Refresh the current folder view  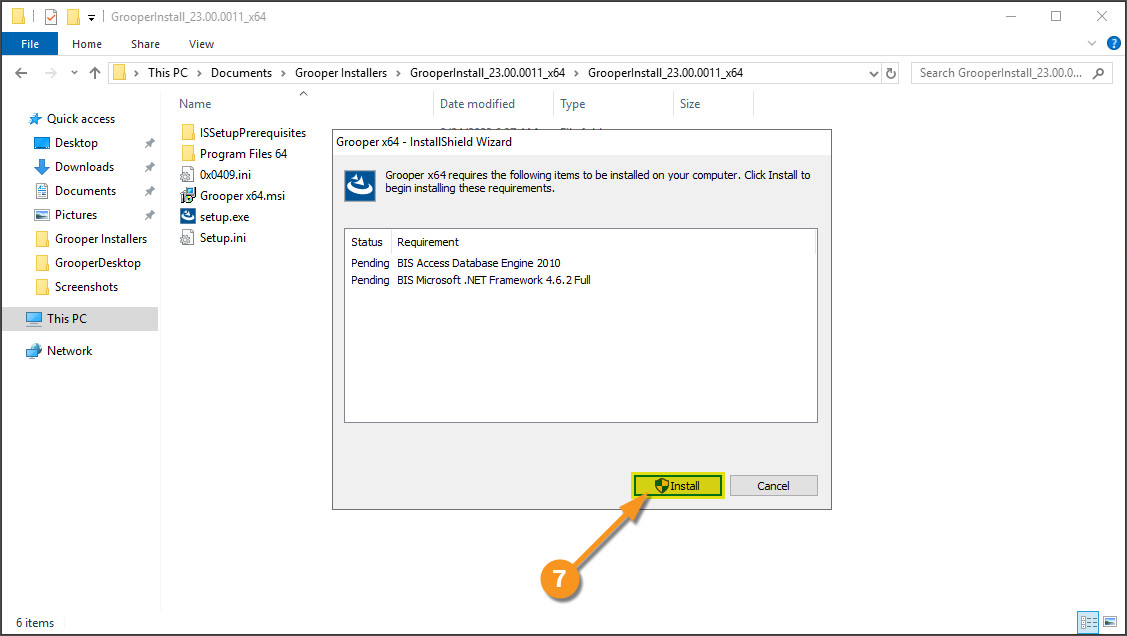pos(891,73)
